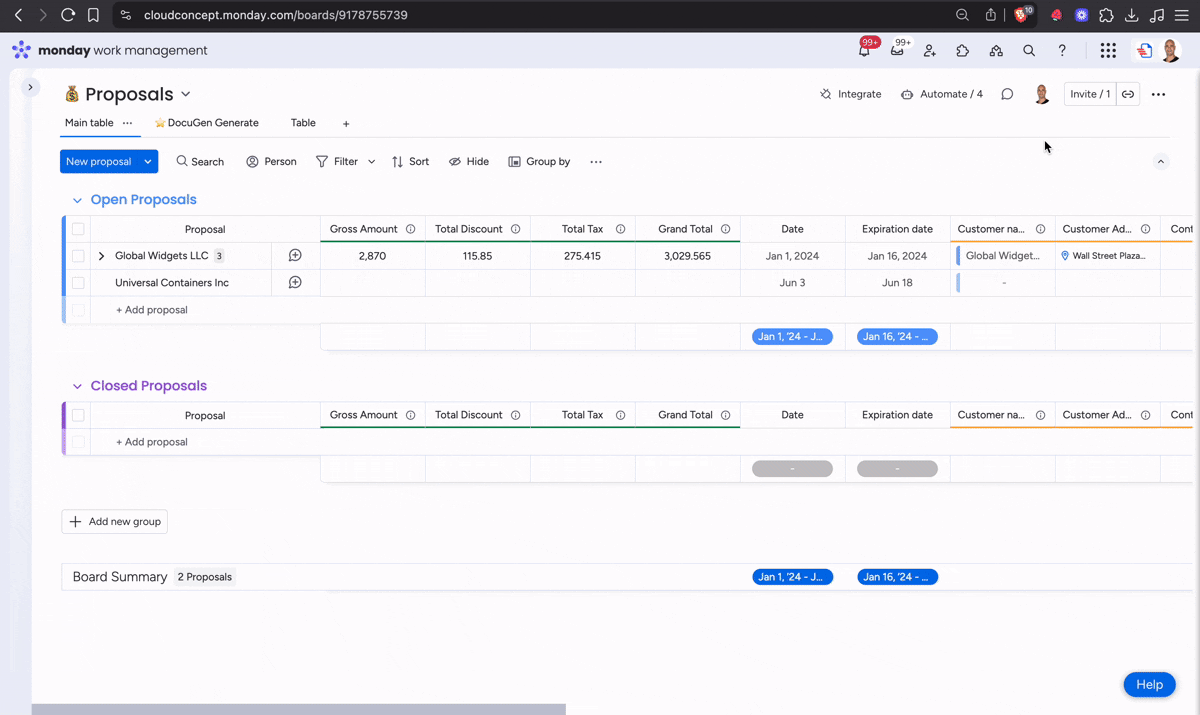
Task: Open Search in board toolbar
Action: (200, 162)
